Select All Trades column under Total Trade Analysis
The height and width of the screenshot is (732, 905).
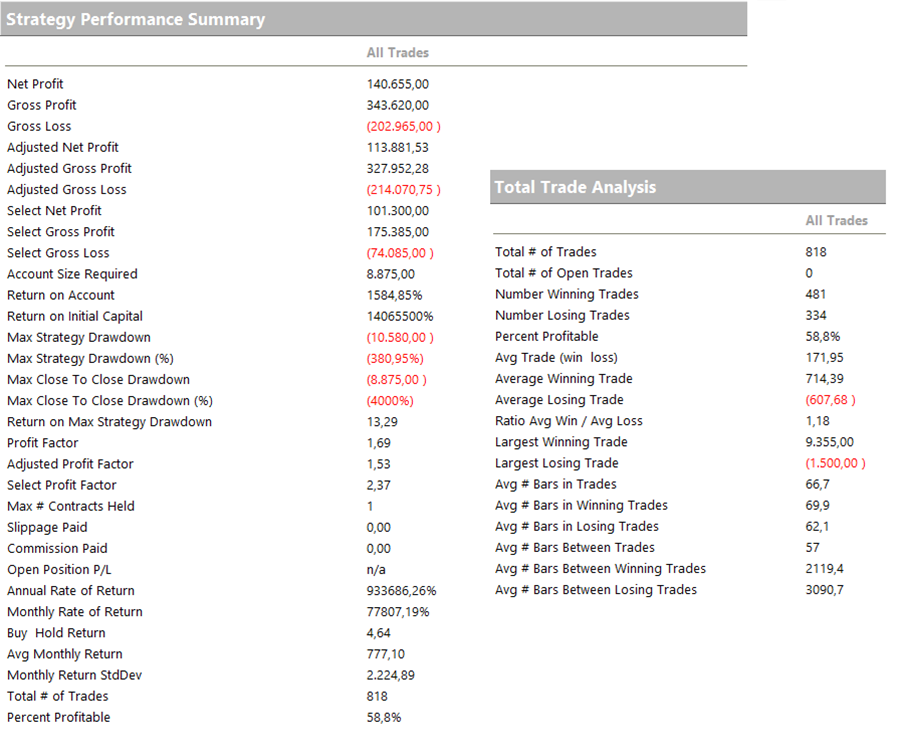tap(836, 220)
